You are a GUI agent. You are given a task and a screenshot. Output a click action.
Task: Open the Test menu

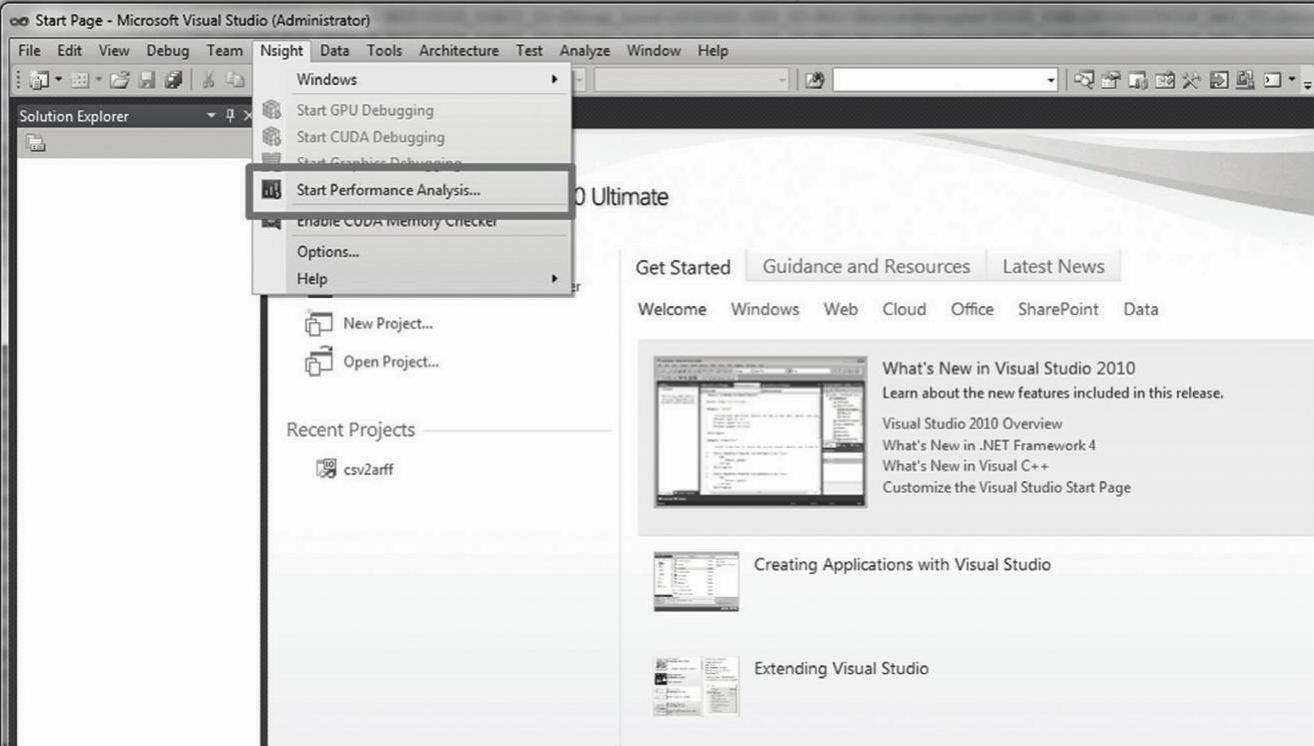tap(530, 51)
